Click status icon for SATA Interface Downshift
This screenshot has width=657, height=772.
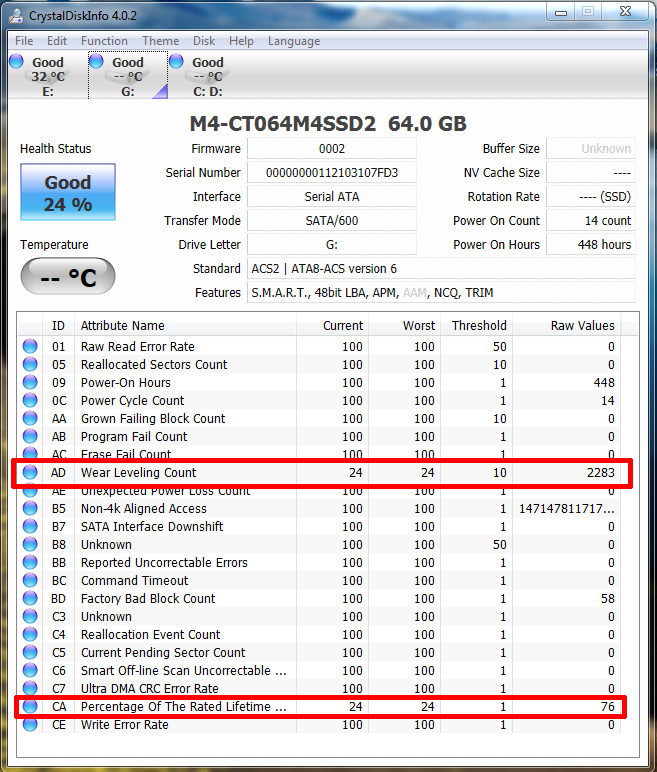click(x=30, y=526)
